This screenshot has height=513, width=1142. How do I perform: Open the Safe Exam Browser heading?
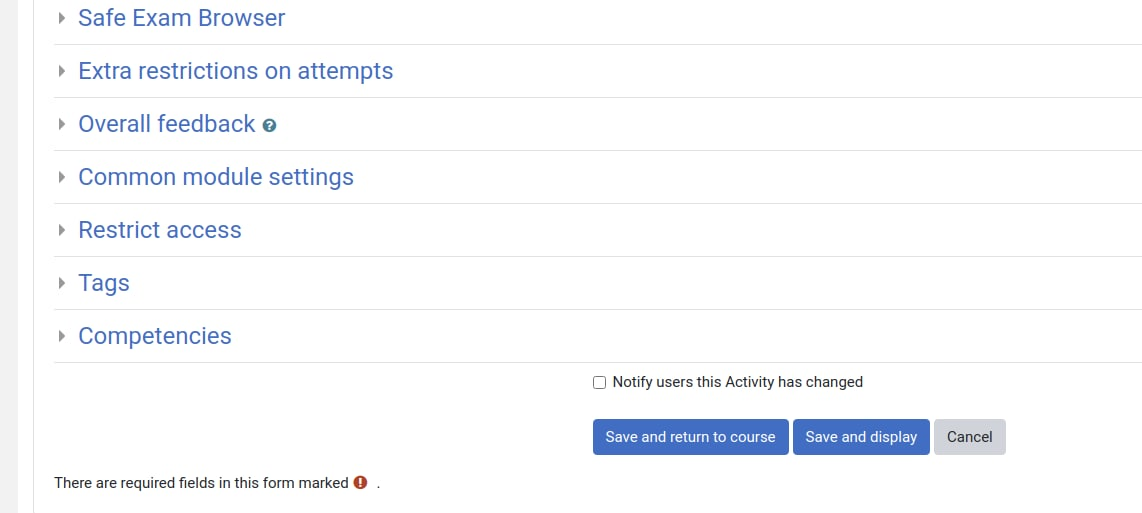(x=181, y=17)
